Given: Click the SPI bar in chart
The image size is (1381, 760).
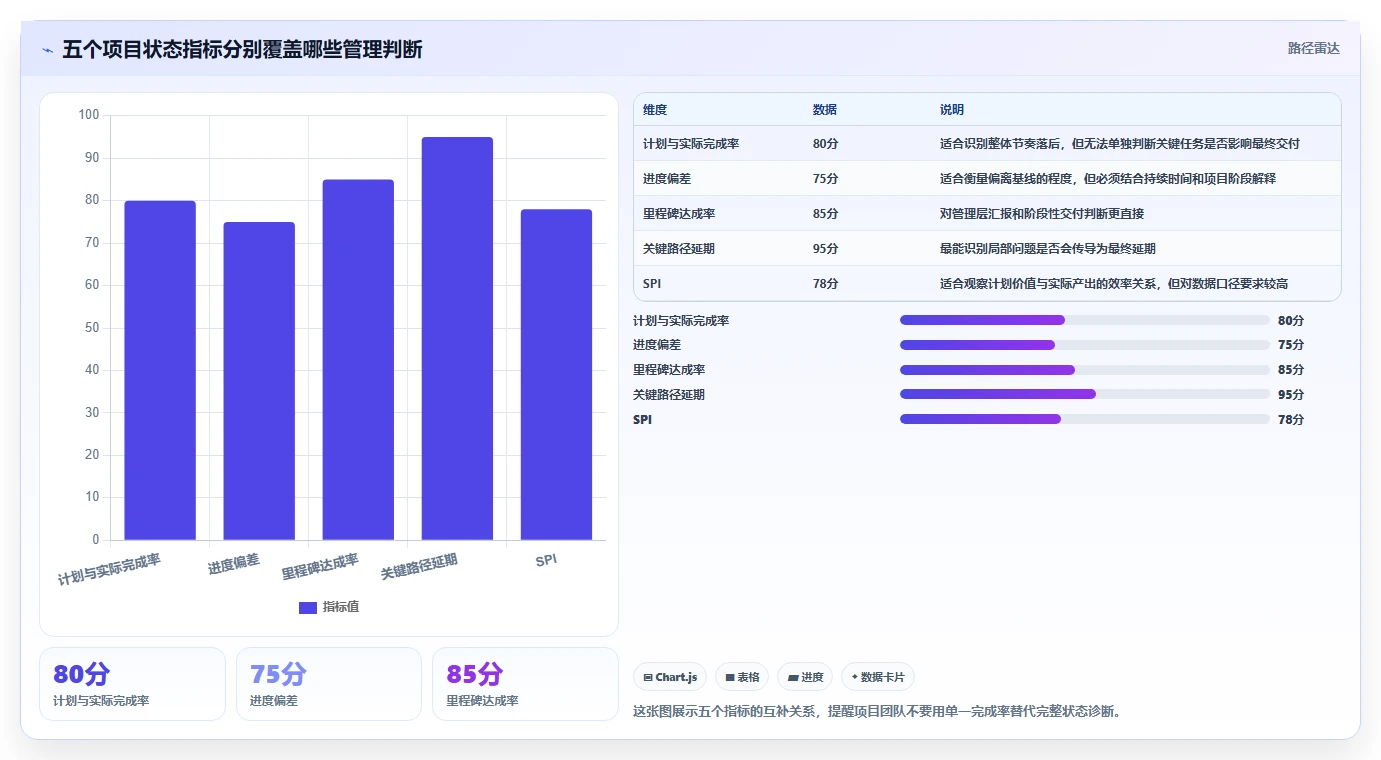Looking at the screenshot, I should 556,375.
